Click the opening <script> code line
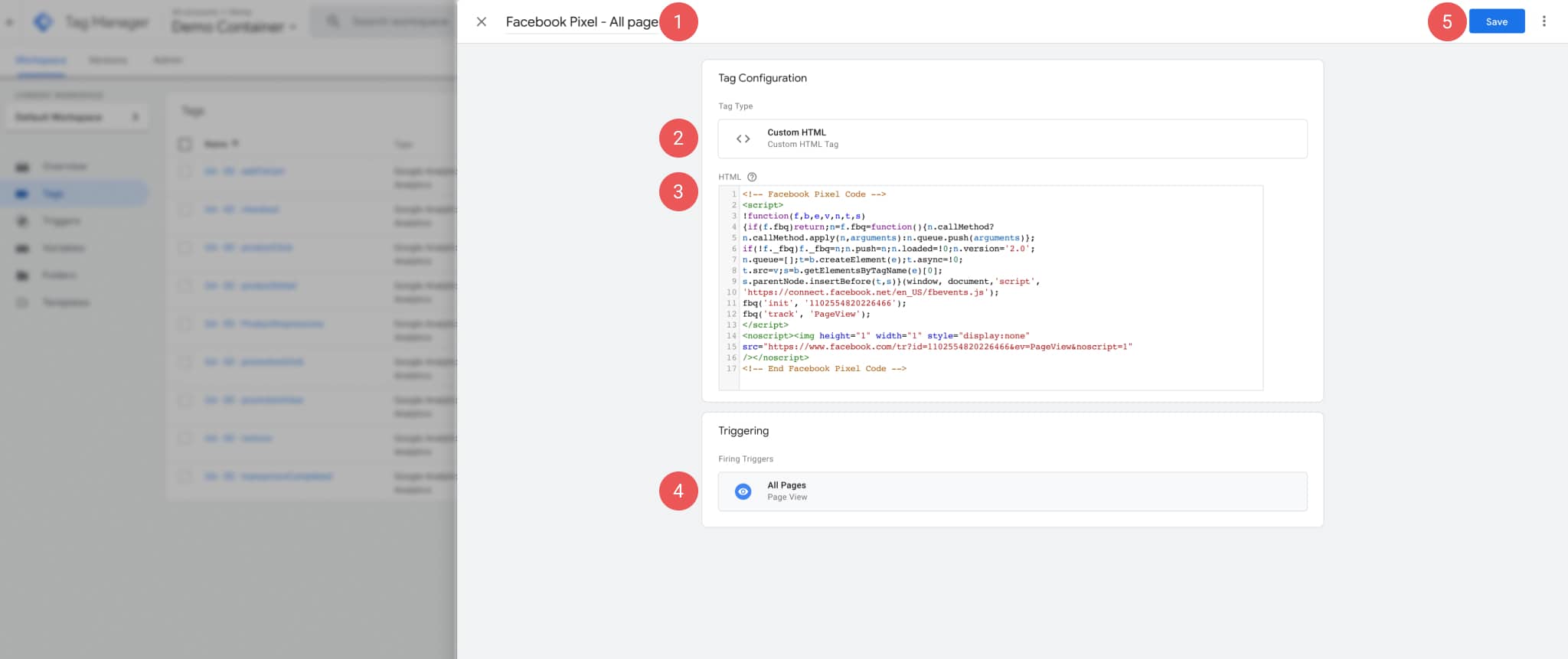Screen dimensions: 1568x659 coord(763,205)
